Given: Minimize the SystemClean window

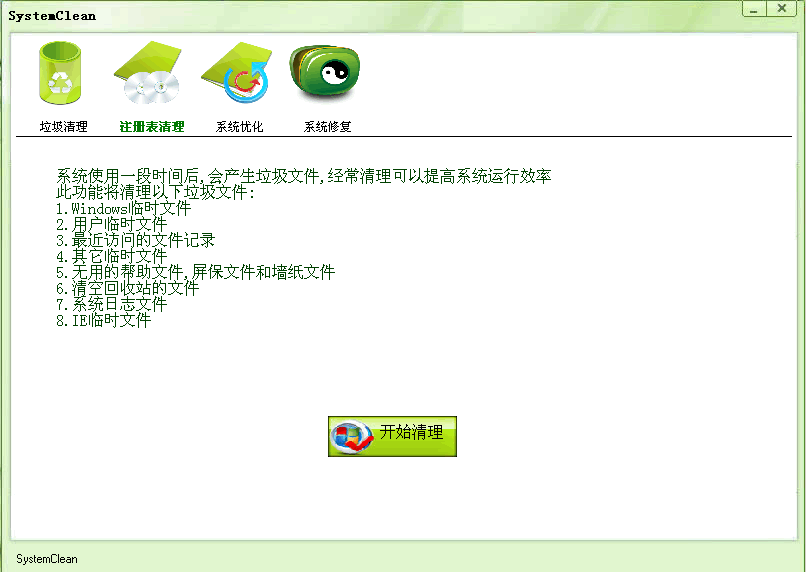Looking at the screenshot, I should pyautogui.click(x=754, y=9).
